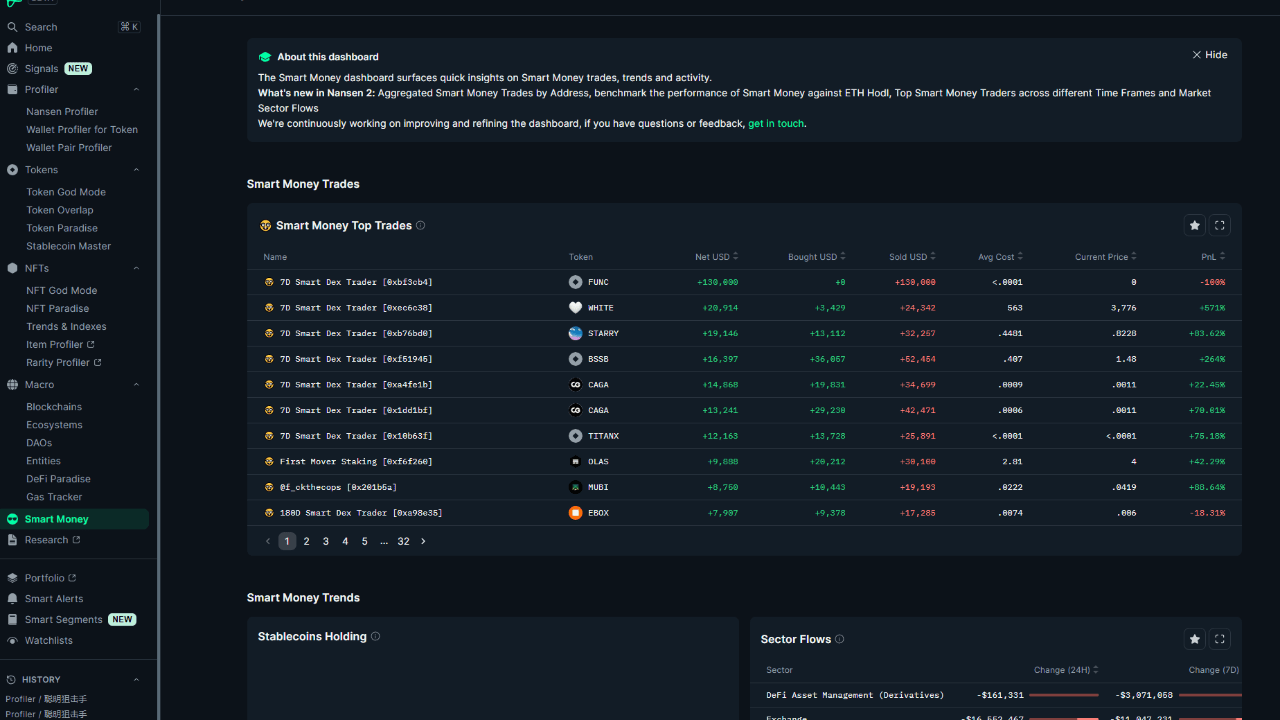Open Nansen Profiler page

pyautogui.click(x=62, y=112)
